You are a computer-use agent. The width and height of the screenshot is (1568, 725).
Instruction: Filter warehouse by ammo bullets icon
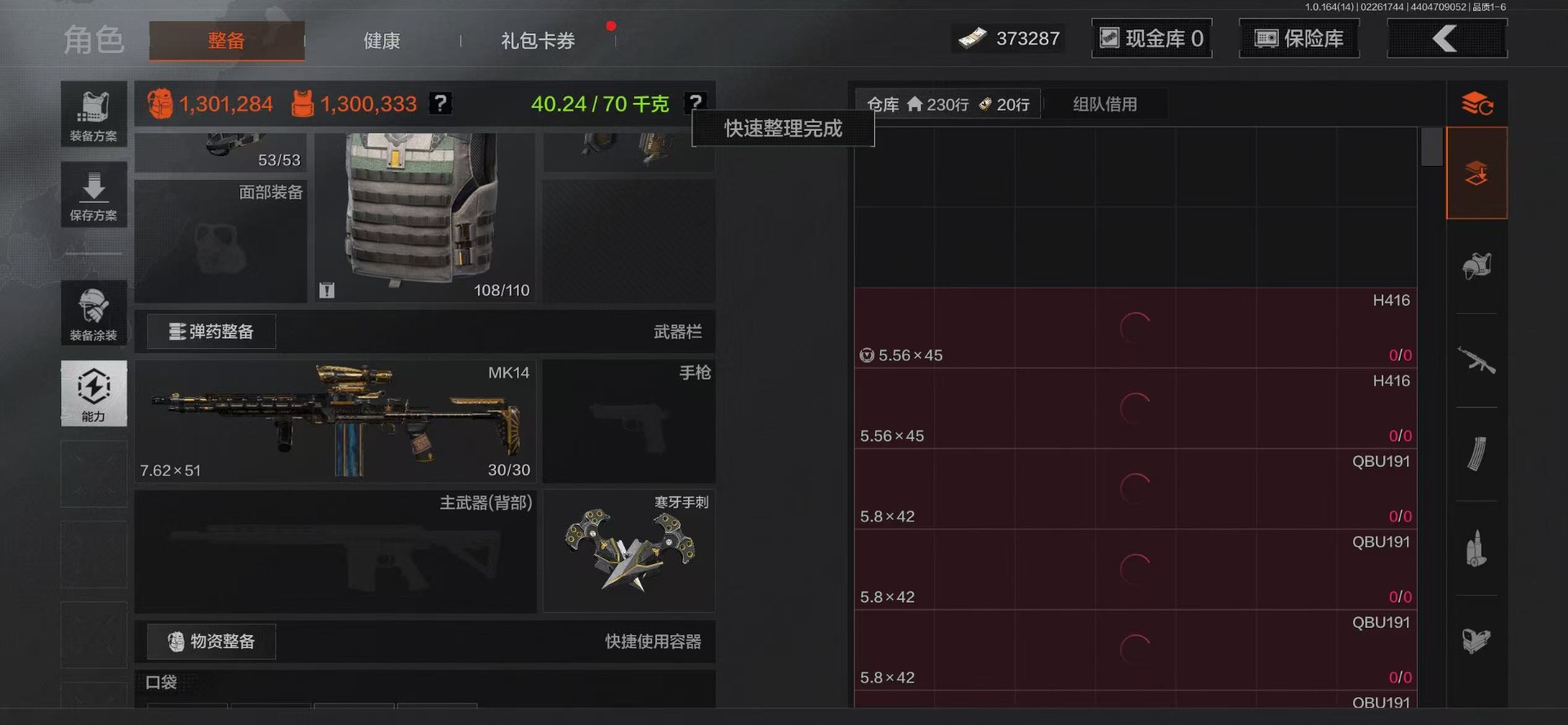coord(1476,548)
